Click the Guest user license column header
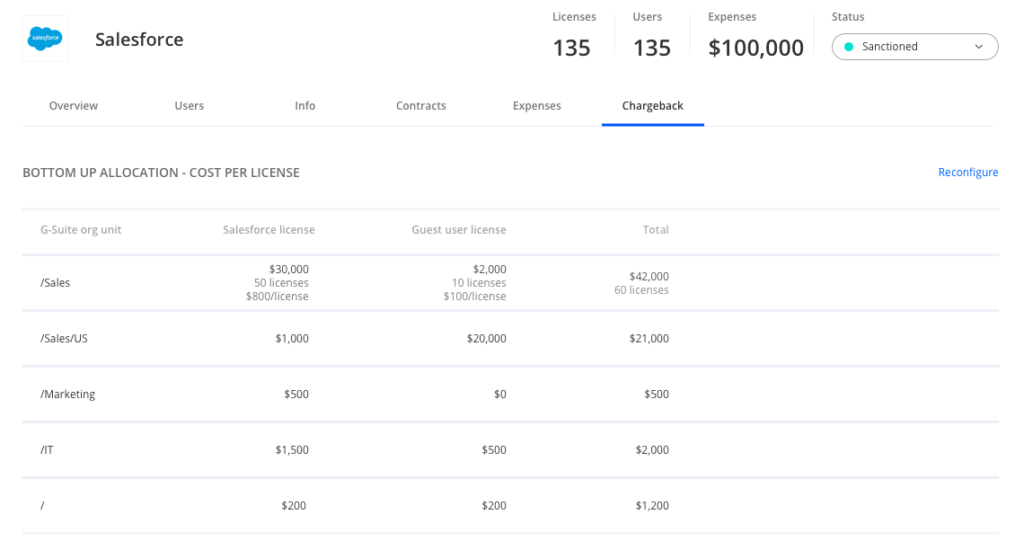 458,230
